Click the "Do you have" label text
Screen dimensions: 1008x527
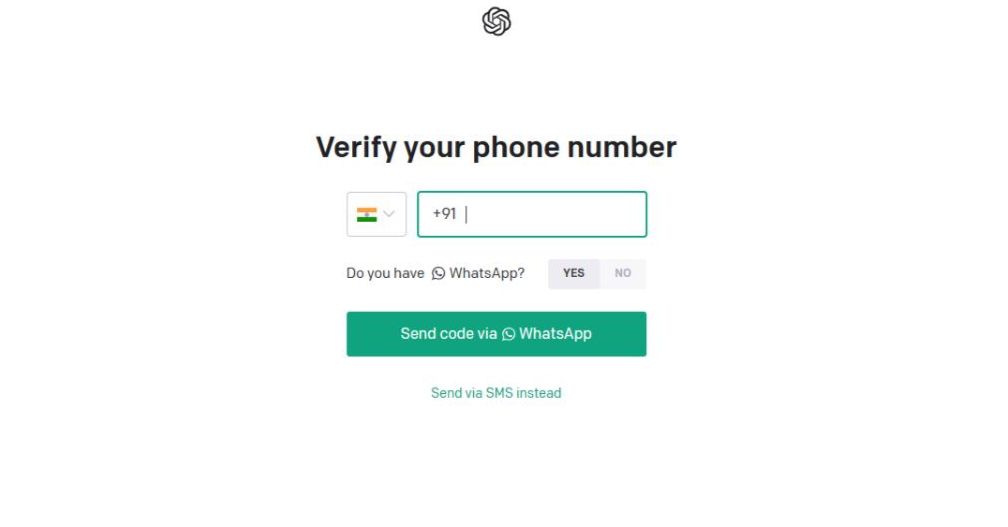pyautogui.click(x=385, y=273)
